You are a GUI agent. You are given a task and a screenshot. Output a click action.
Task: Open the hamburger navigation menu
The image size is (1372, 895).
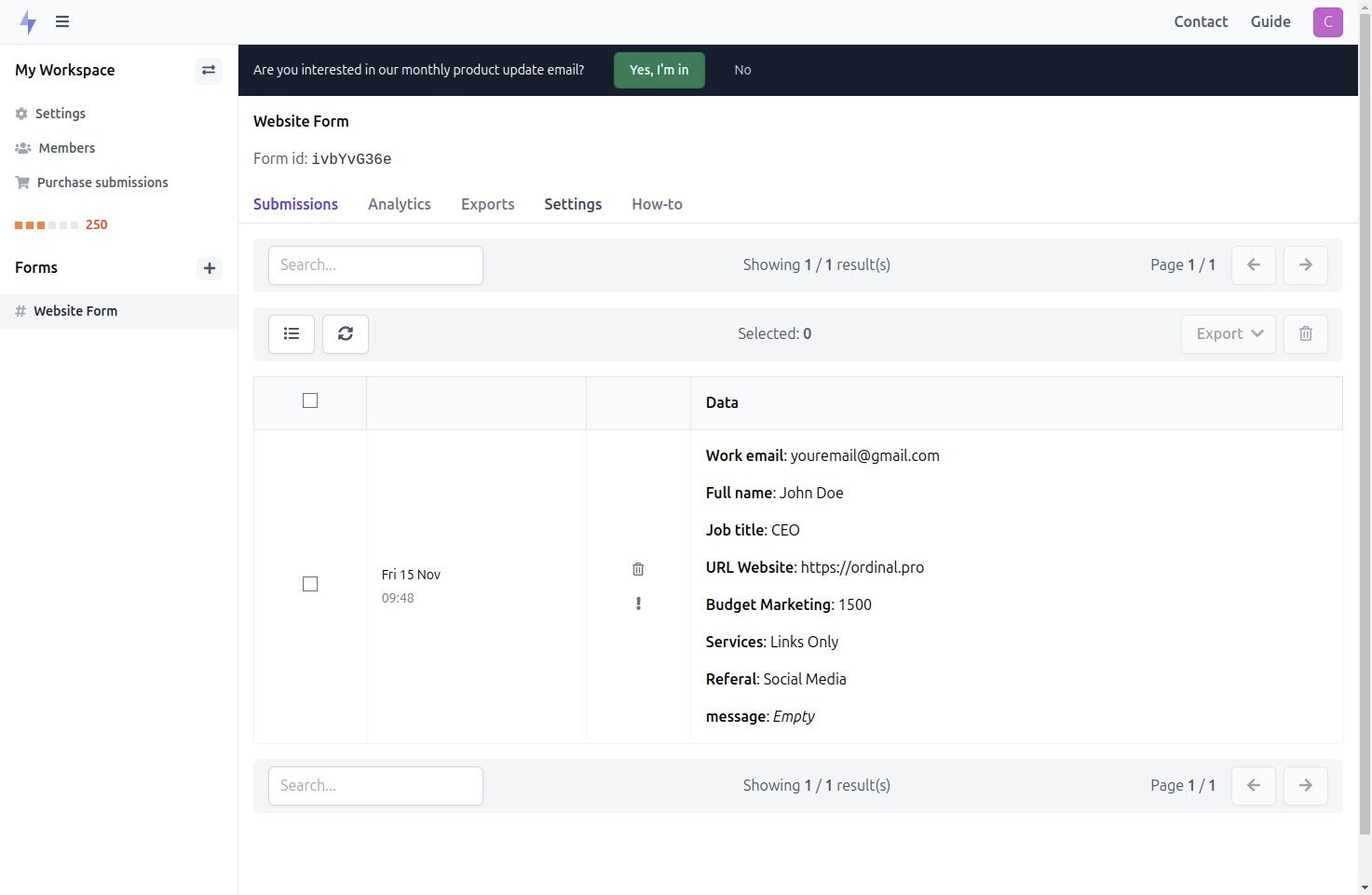tap(61, 21)
